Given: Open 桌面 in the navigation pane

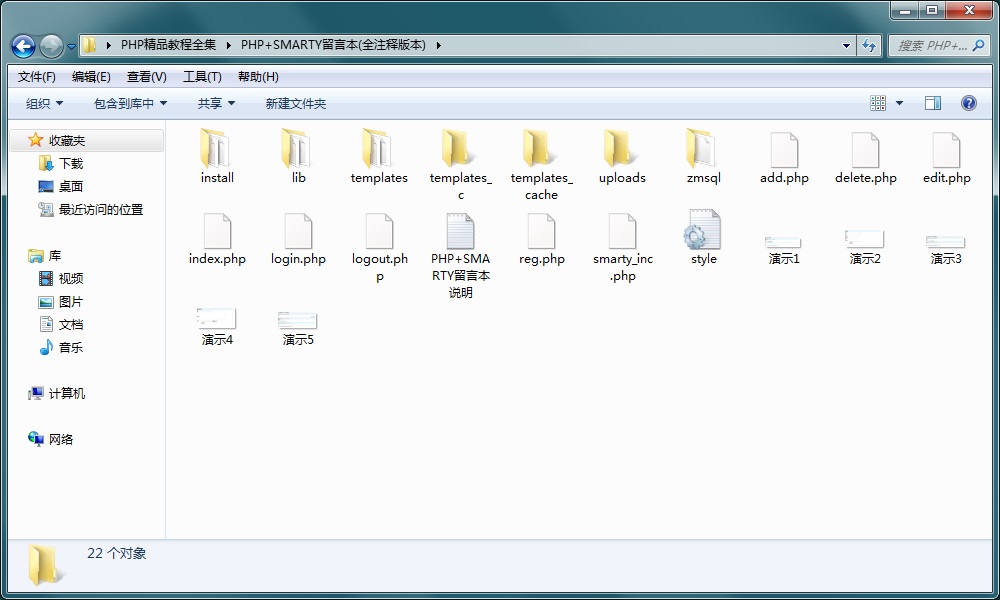Looking at the screenshot, I should coord(70,187).
